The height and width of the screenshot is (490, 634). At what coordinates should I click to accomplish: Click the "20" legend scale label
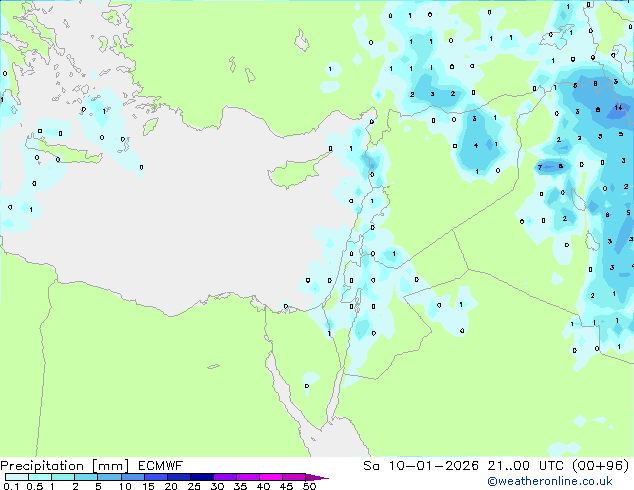pos(171,486)
